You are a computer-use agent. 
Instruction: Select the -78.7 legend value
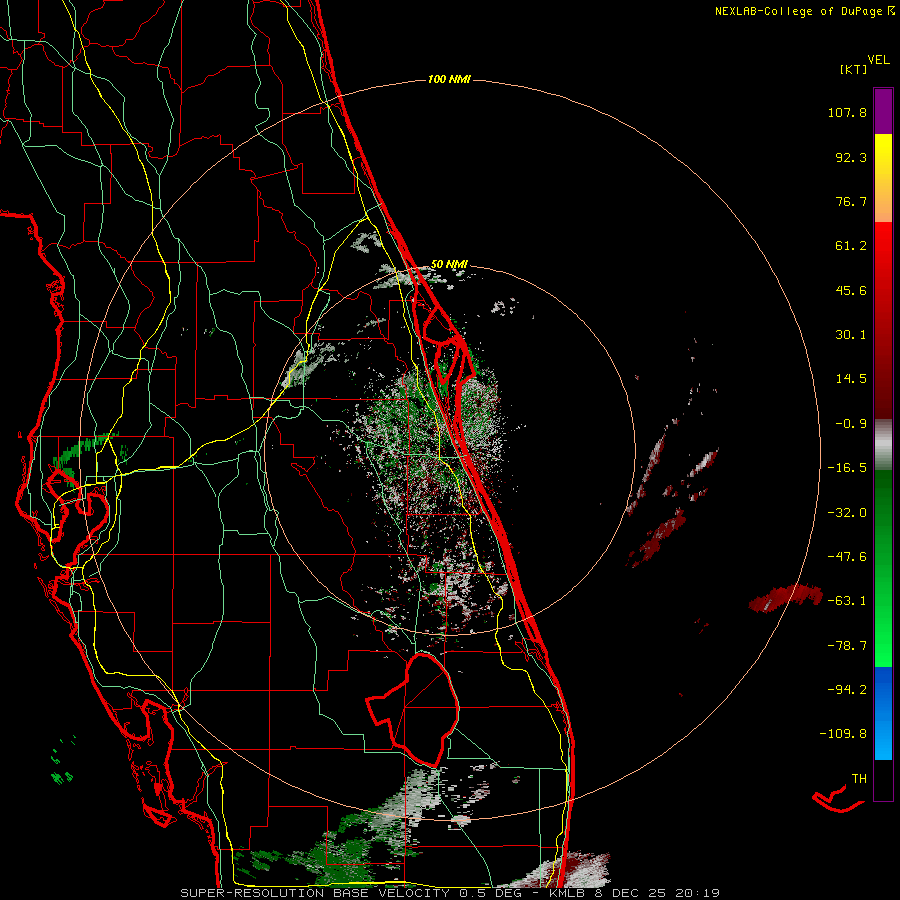[847, 646]
